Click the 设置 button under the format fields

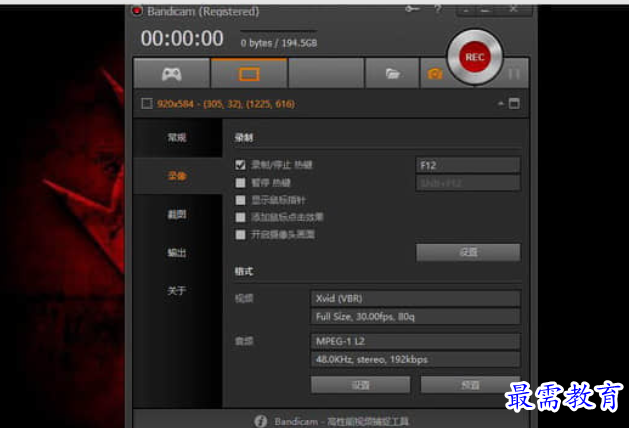pos(360,385)
